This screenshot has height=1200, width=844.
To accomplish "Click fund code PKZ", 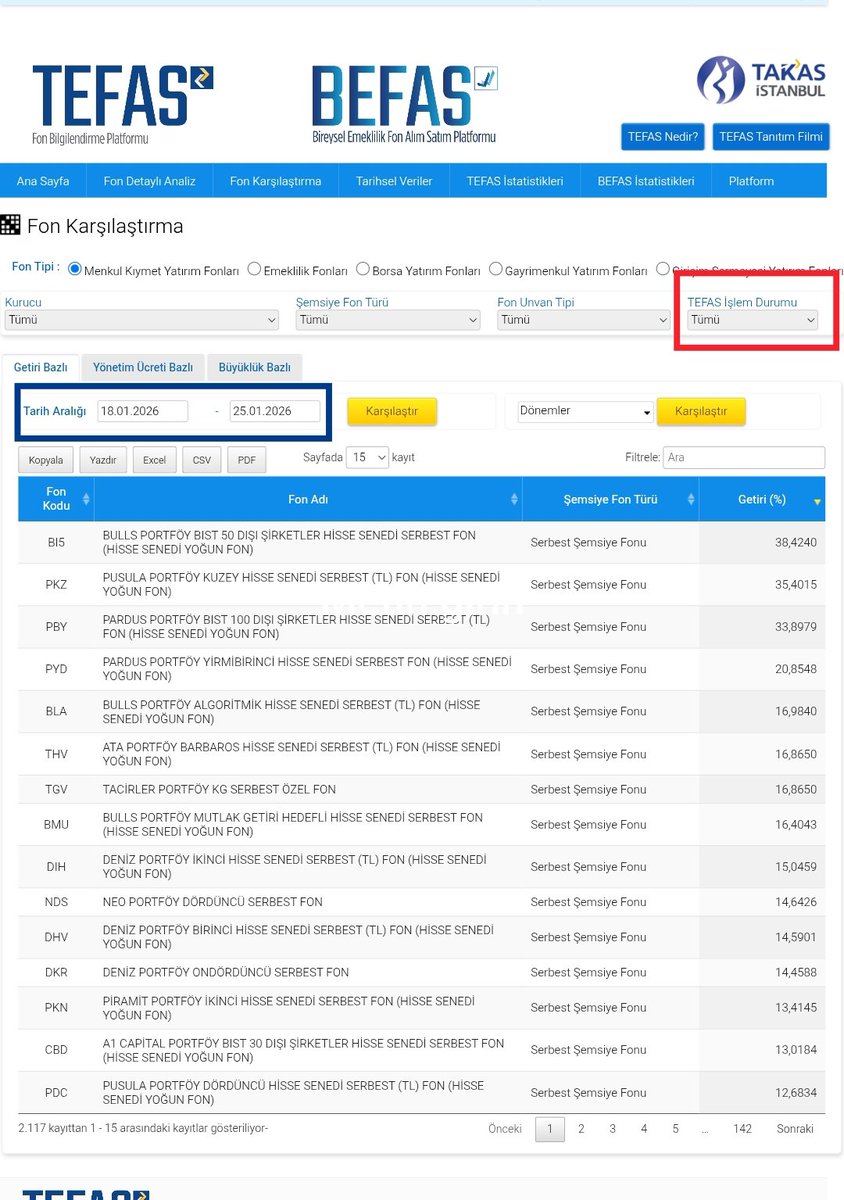I will [56, 585].
